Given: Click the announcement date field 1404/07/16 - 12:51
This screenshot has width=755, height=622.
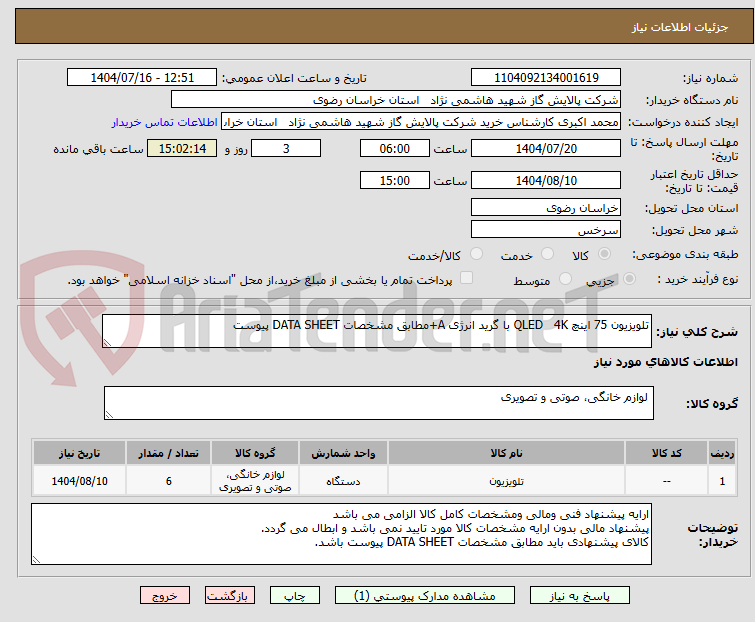Looking at the screenshot, I should pyautogui.click(x=142, y=78).
